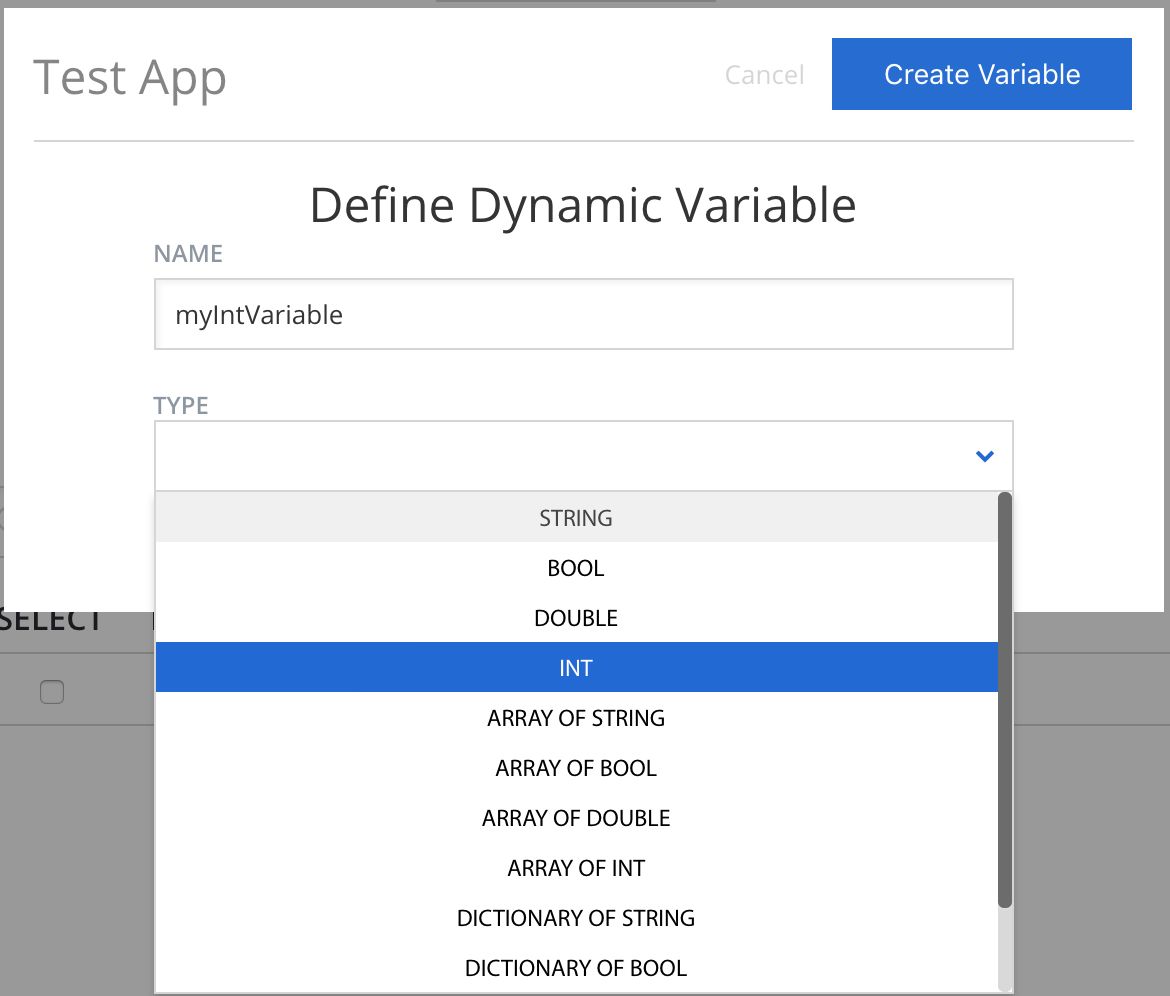This screenshot has width=1170, height=996.
Task: Select STRING from the type list
Action: click(x=576, y=518)
